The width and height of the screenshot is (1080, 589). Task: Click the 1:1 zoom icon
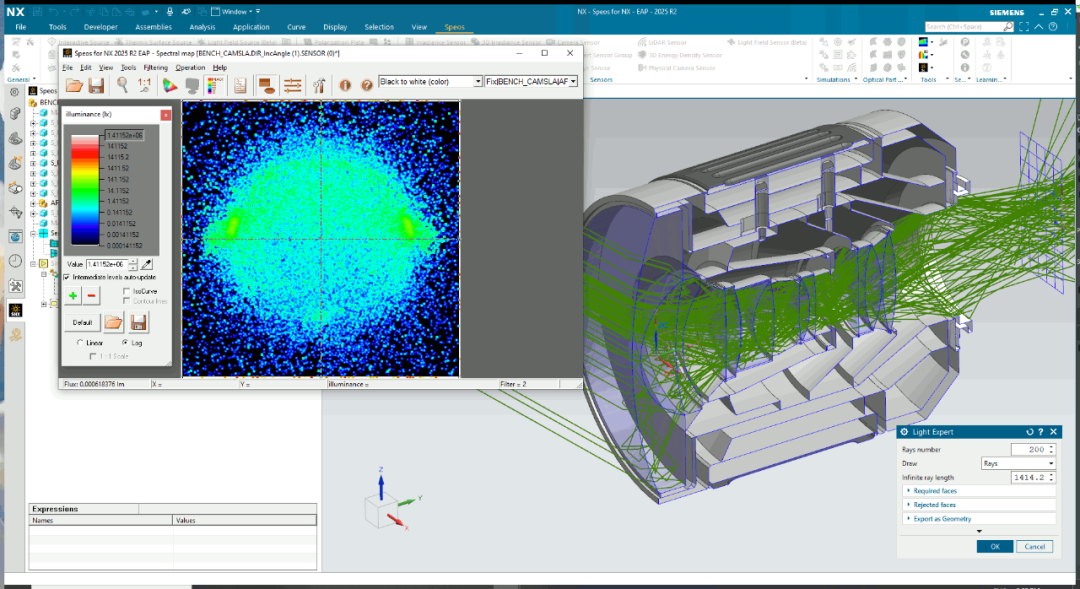pos(144,85)
